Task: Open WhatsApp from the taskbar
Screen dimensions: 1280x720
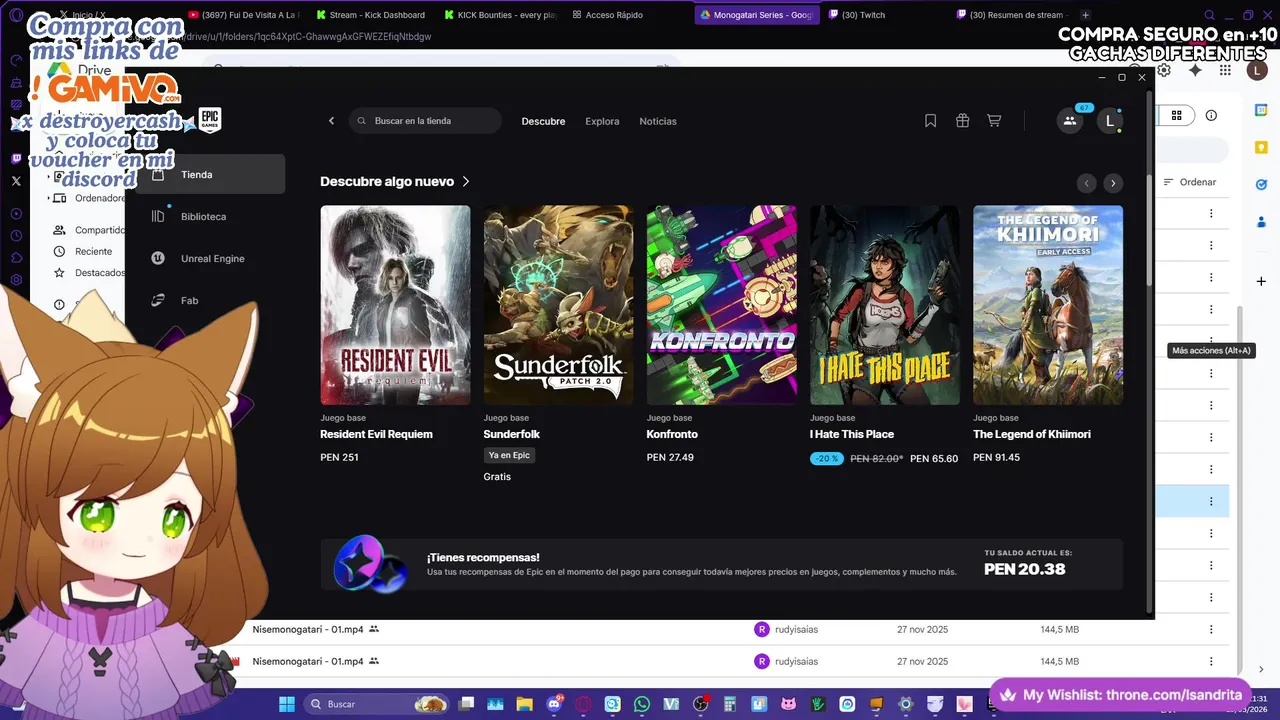Action: point(642,704)
